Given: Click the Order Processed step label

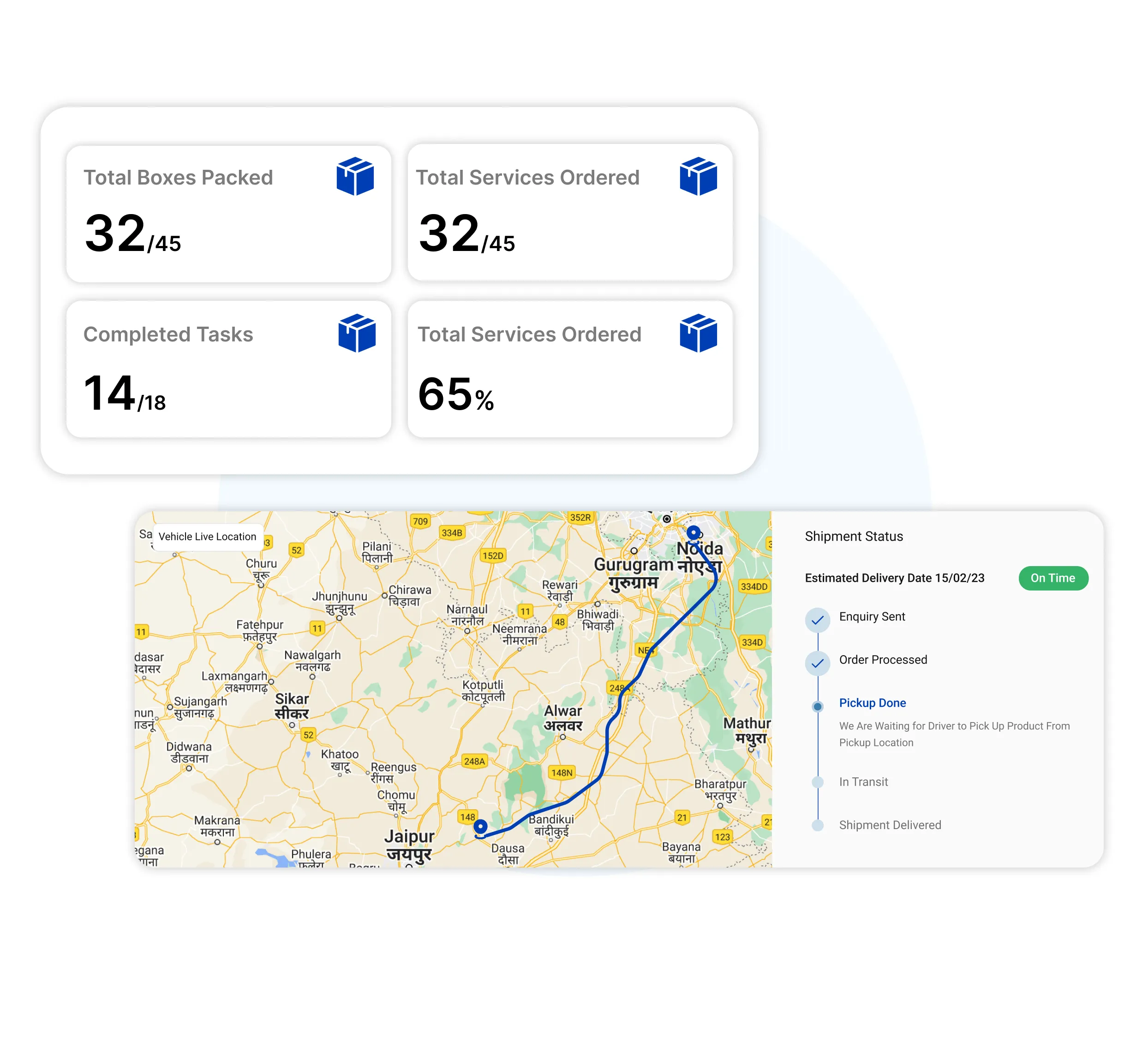Looking at the screenshot, I should [883, 659].
